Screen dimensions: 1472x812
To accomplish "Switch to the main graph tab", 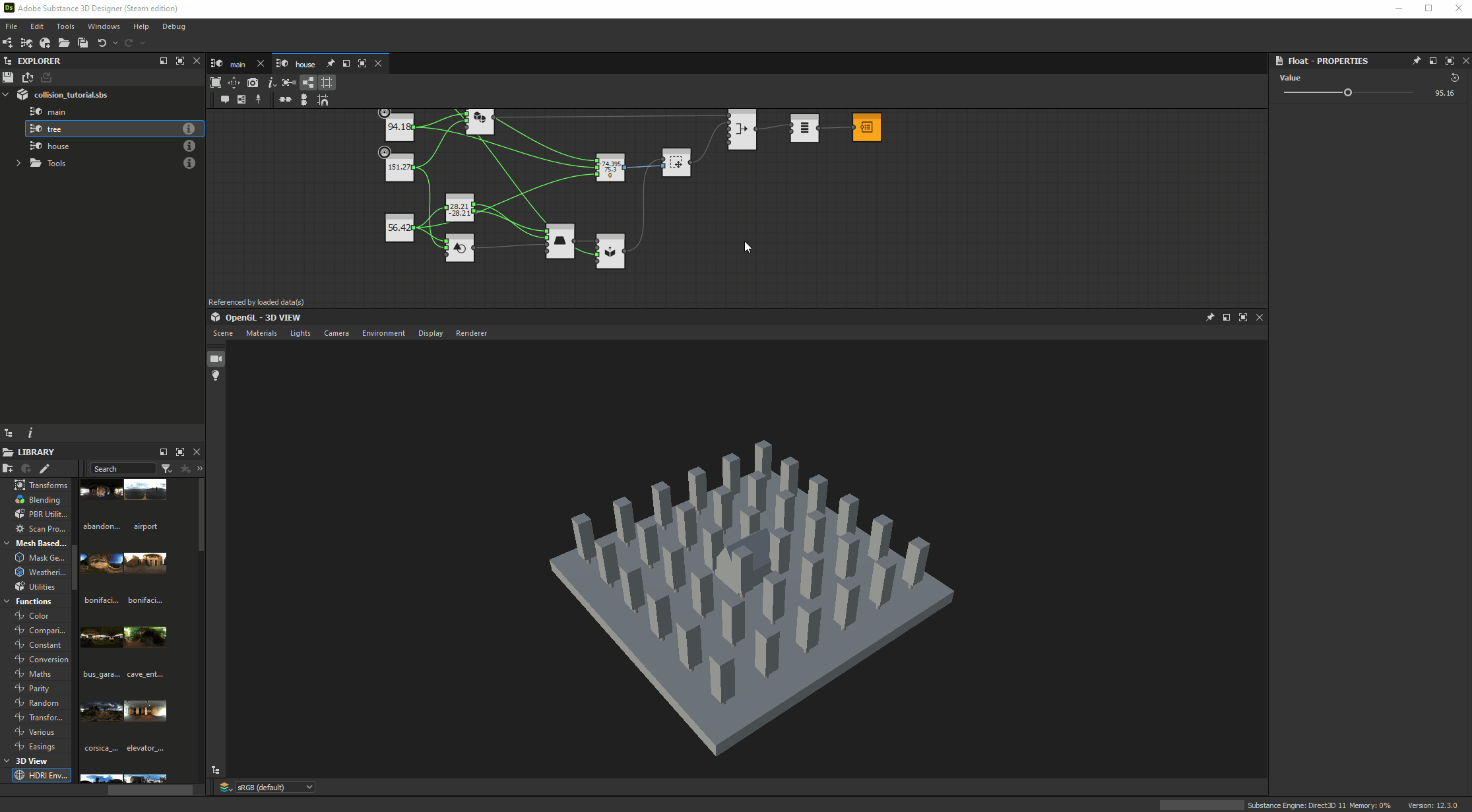I will [x=238, y=63].
